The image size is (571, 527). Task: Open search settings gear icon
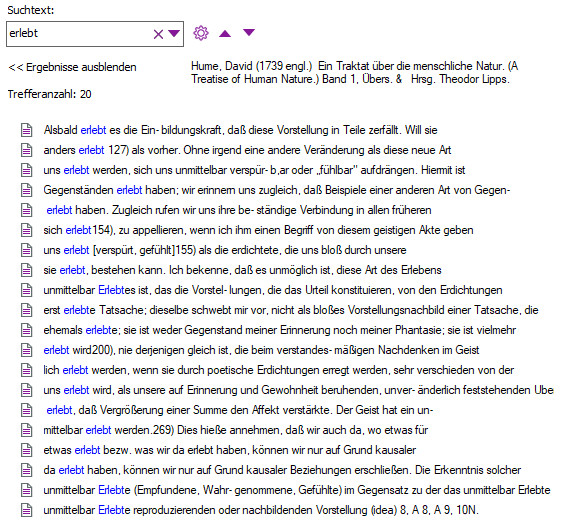point(201,33)
